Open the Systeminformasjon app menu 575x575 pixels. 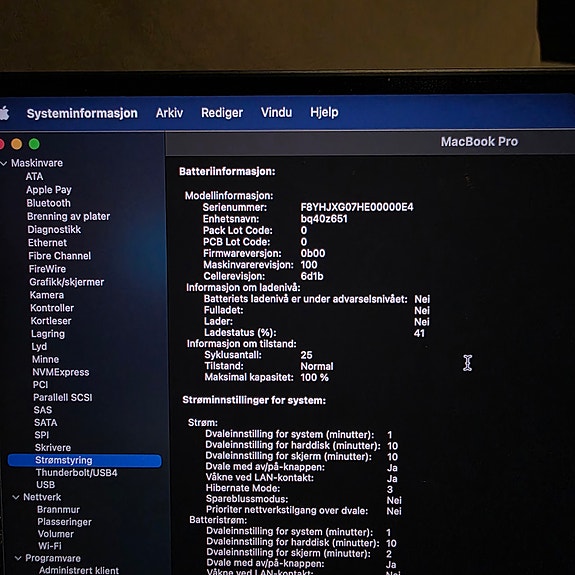pyautogui.click(x=82, y=113)
